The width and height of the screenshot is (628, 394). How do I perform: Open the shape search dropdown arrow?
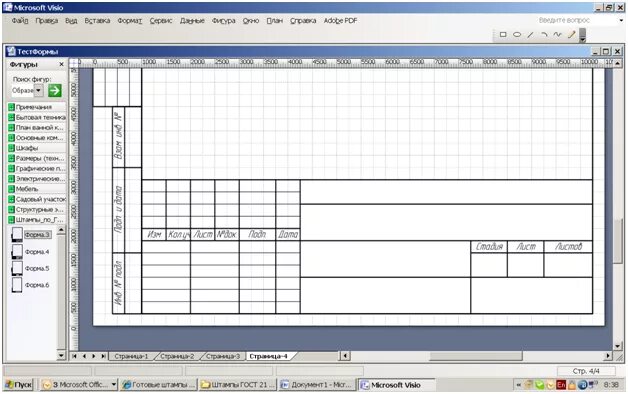[38, 90]
